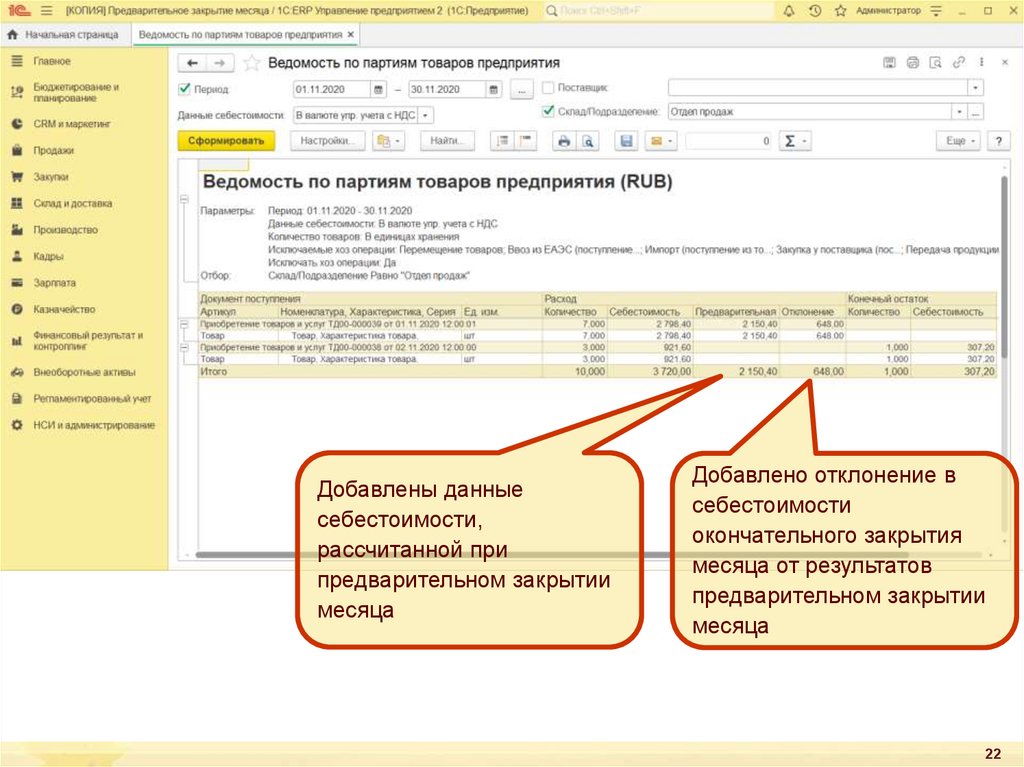Expand the Данные себестоимости dropdown

click(426, 115)
